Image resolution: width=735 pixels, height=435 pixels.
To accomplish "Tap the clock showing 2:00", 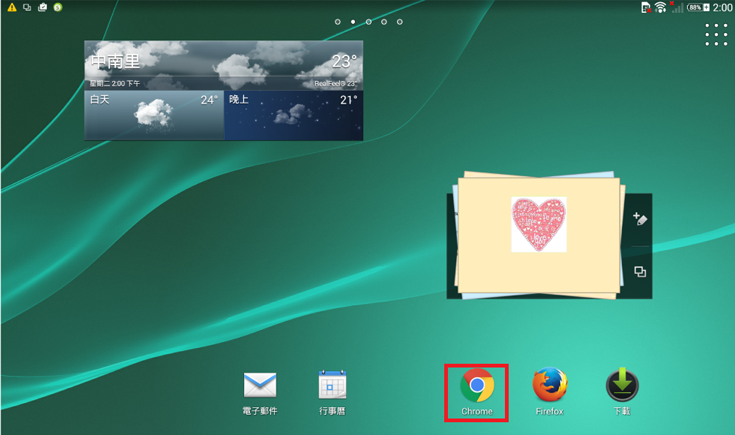I will (722, 7).
